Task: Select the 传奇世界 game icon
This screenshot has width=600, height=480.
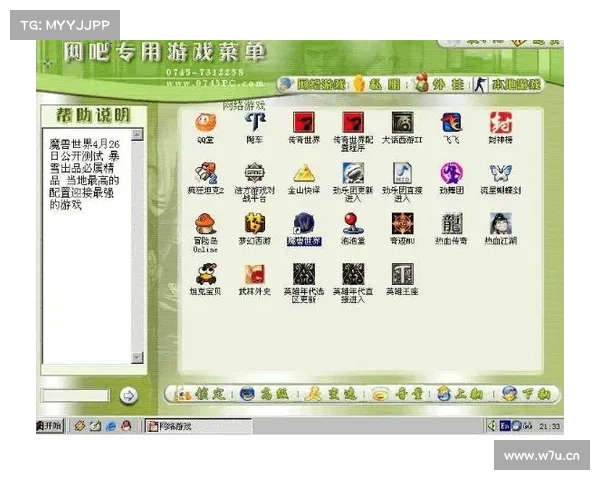Action: coord(304,123)
